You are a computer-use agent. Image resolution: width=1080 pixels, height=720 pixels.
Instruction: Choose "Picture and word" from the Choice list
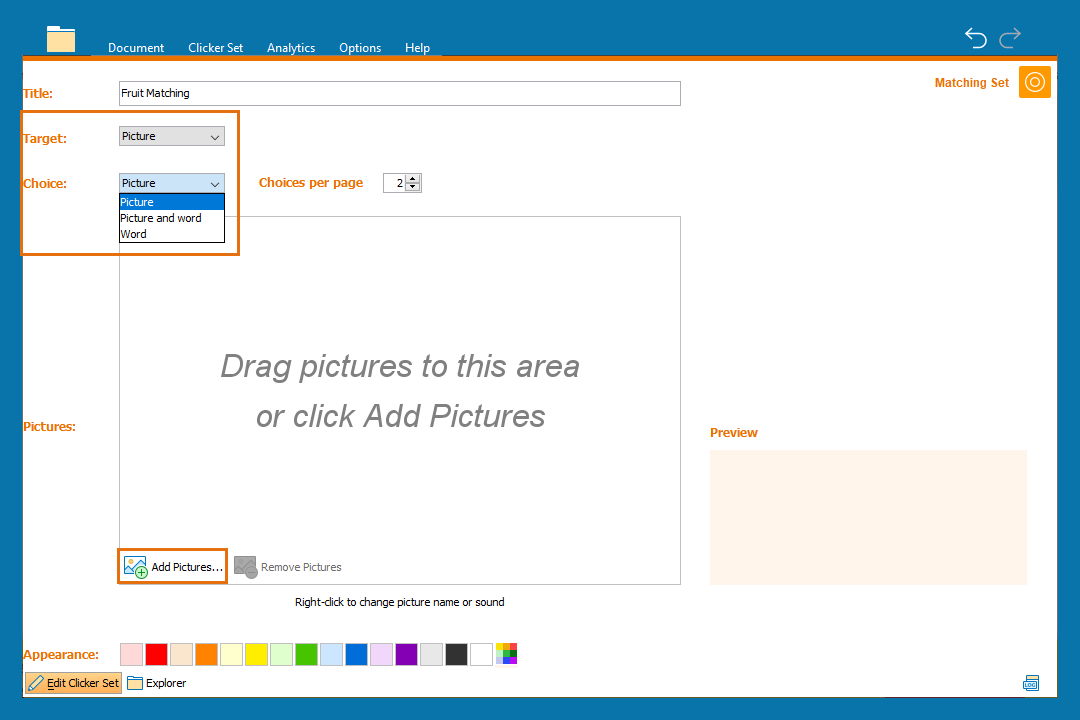click(161, 218)
